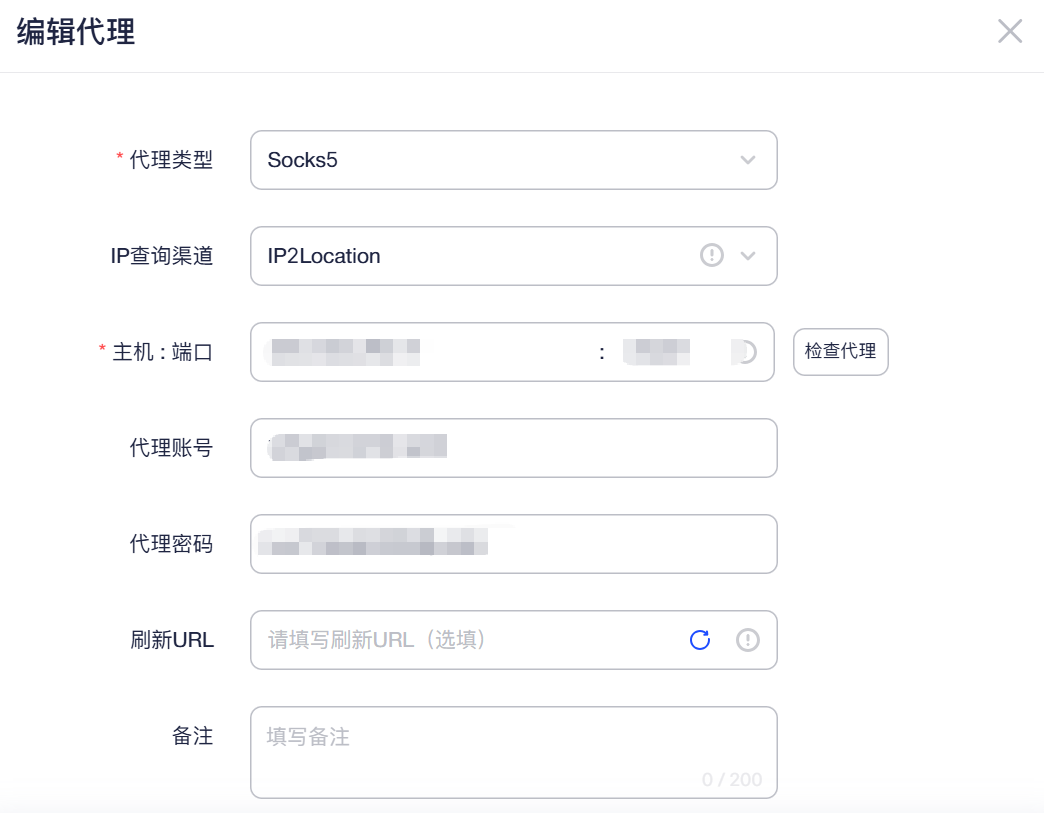Click the 检查代理 button
The height and width of the screenshot is (813, 1044).
(840, 352)
